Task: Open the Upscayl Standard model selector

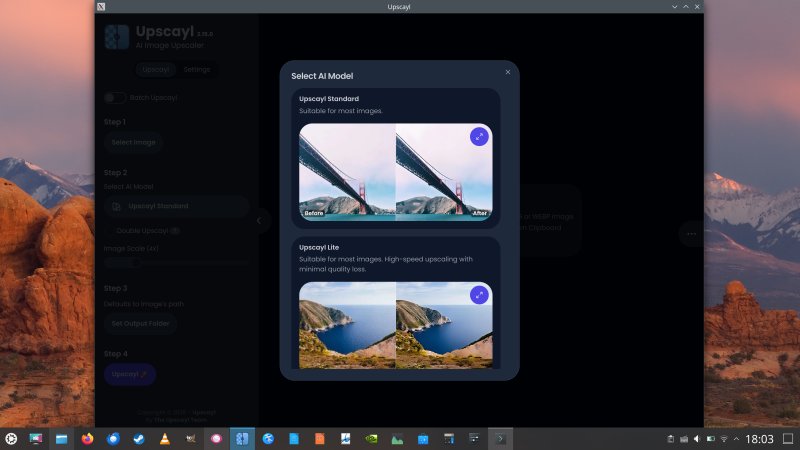Action: pos(177,206)
